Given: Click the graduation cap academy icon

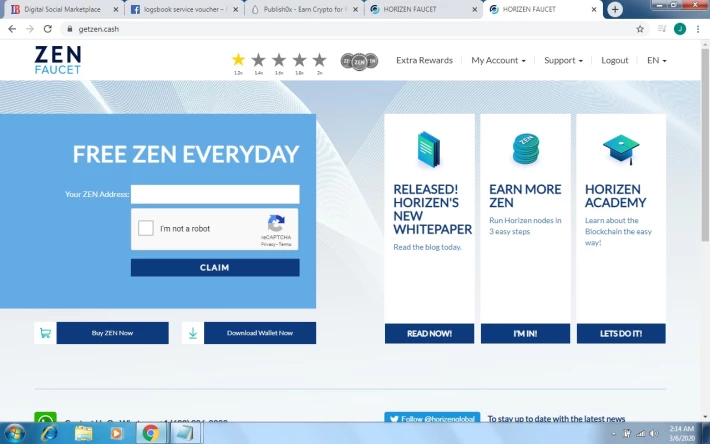Looking at the screenshot, I should pyautogui.click(x=621, y=149).
